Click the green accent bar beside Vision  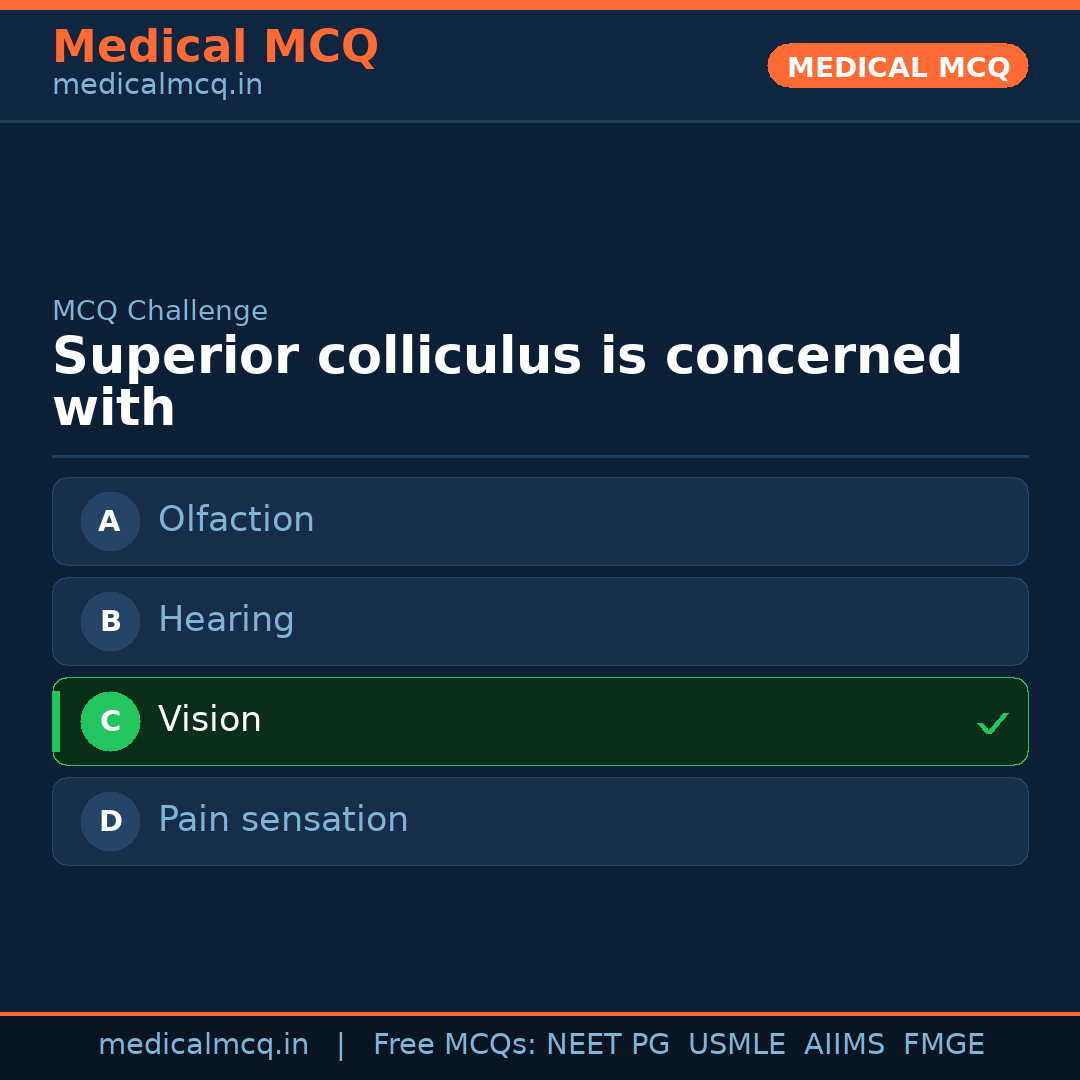click(x=55, y=721)
